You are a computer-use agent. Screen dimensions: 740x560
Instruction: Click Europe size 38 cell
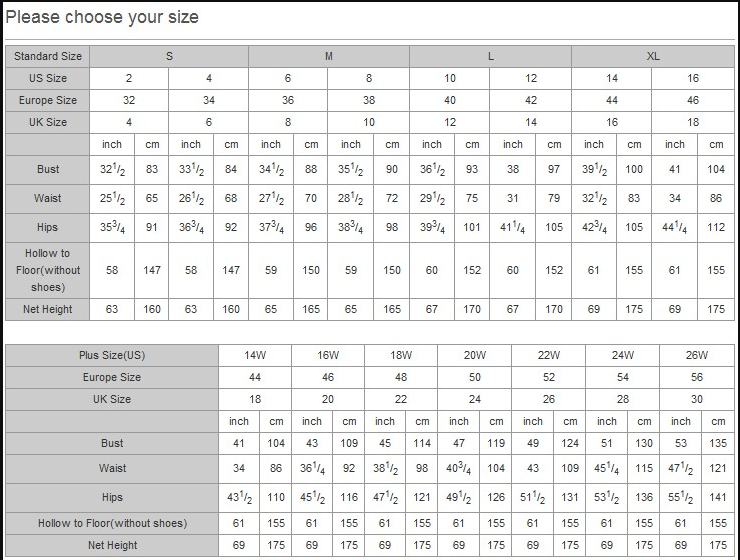368,100
